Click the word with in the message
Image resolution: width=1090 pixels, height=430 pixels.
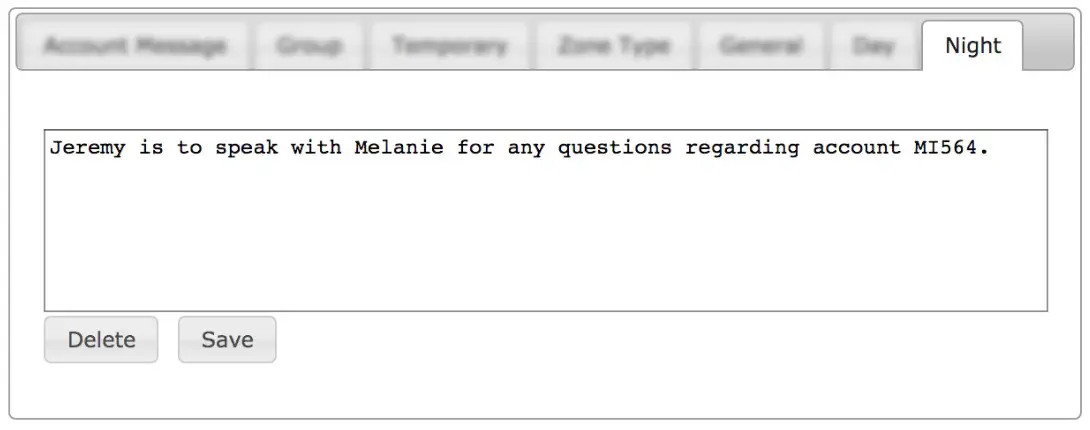tap(316, 147)
